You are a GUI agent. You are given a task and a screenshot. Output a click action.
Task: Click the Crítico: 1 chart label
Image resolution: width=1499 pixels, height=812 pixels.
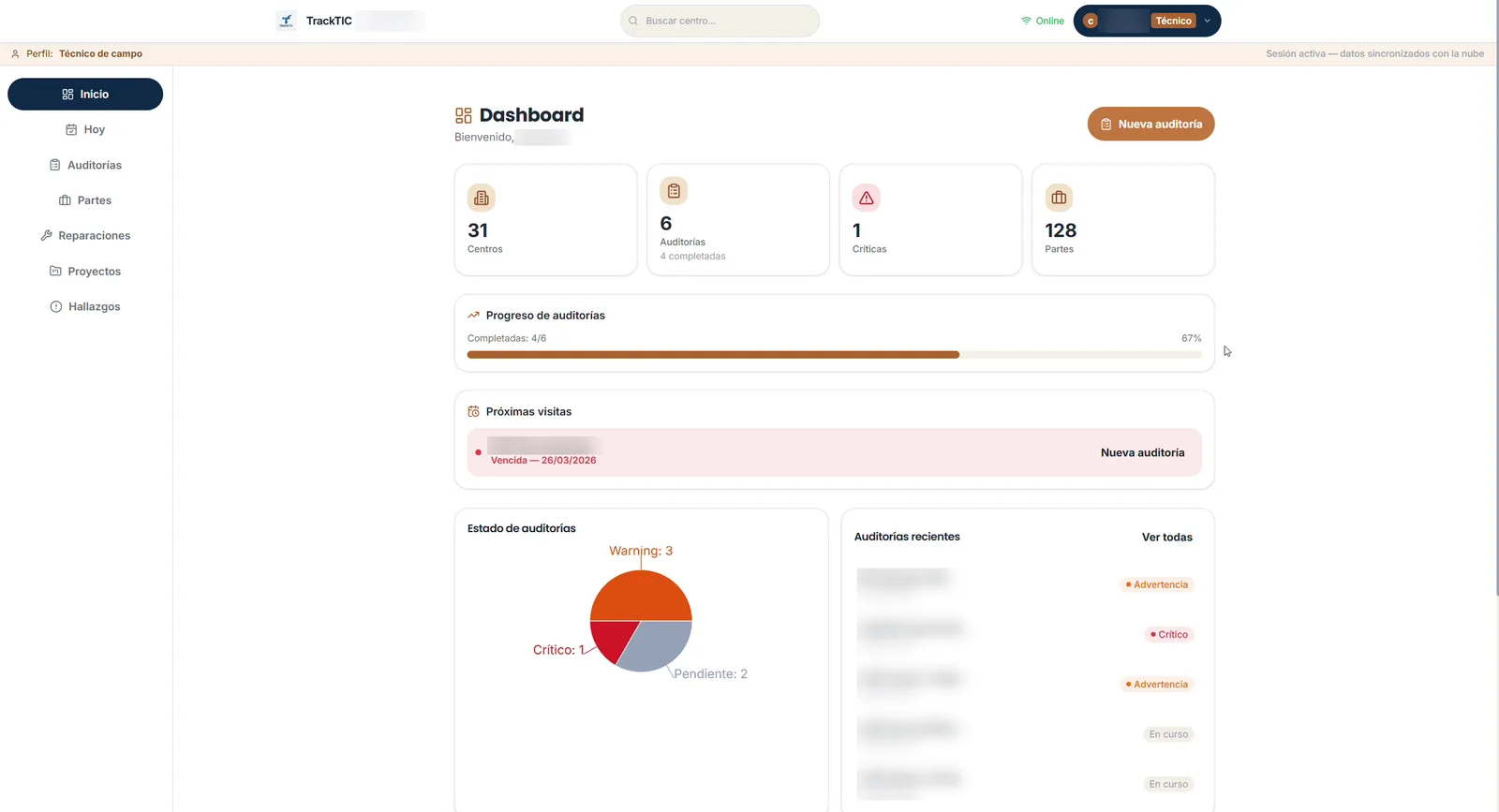click(x=558, y=650)
